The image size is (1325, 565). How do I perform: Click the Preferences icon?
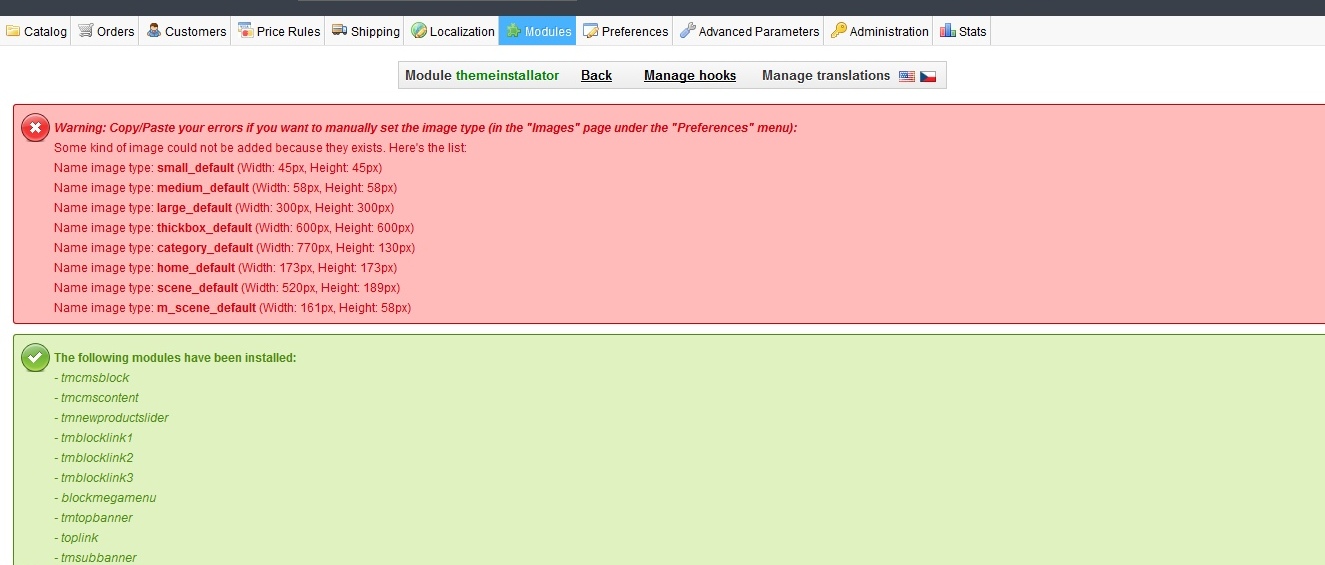pos(591,31)
